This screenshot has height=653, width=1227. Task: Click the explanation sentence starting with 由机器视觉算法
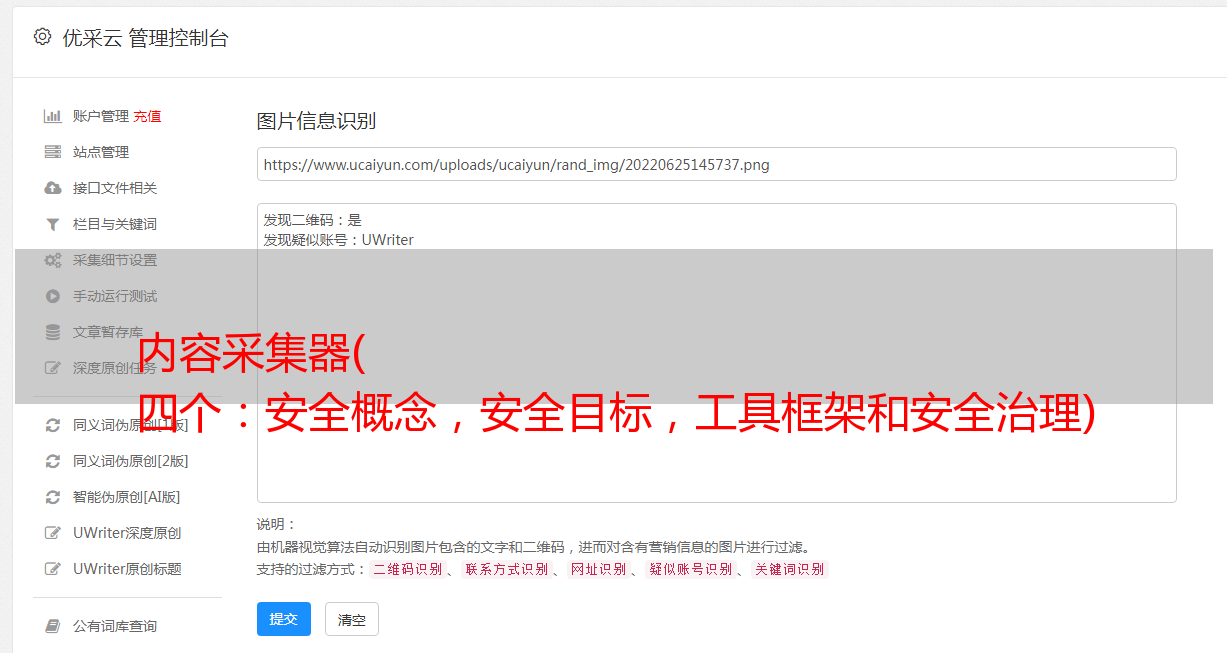pyautogui.click(x=533, y=547)
